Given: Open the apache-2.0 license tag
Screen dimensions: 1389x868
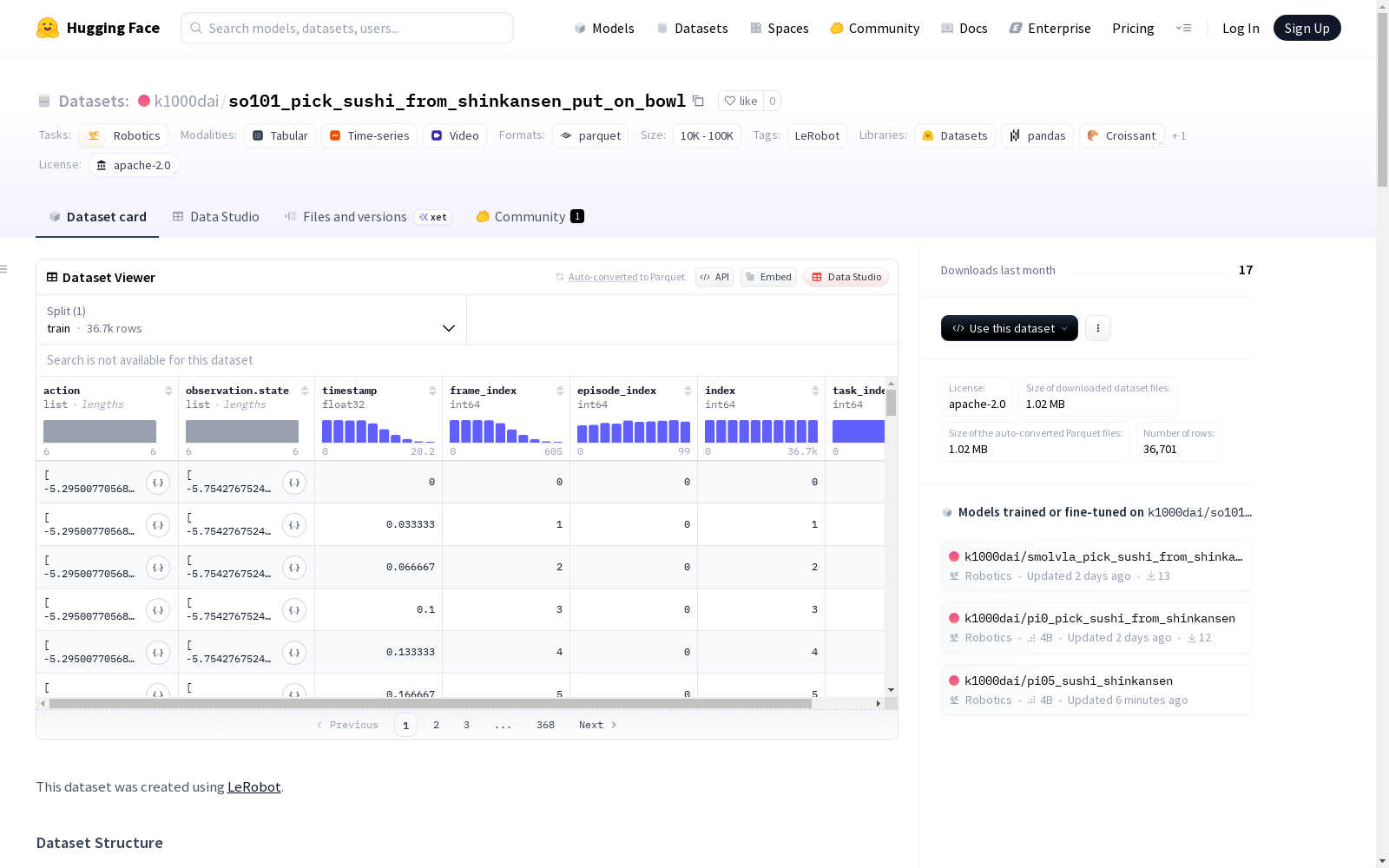Looking at the screenshot, I should 134,165.
